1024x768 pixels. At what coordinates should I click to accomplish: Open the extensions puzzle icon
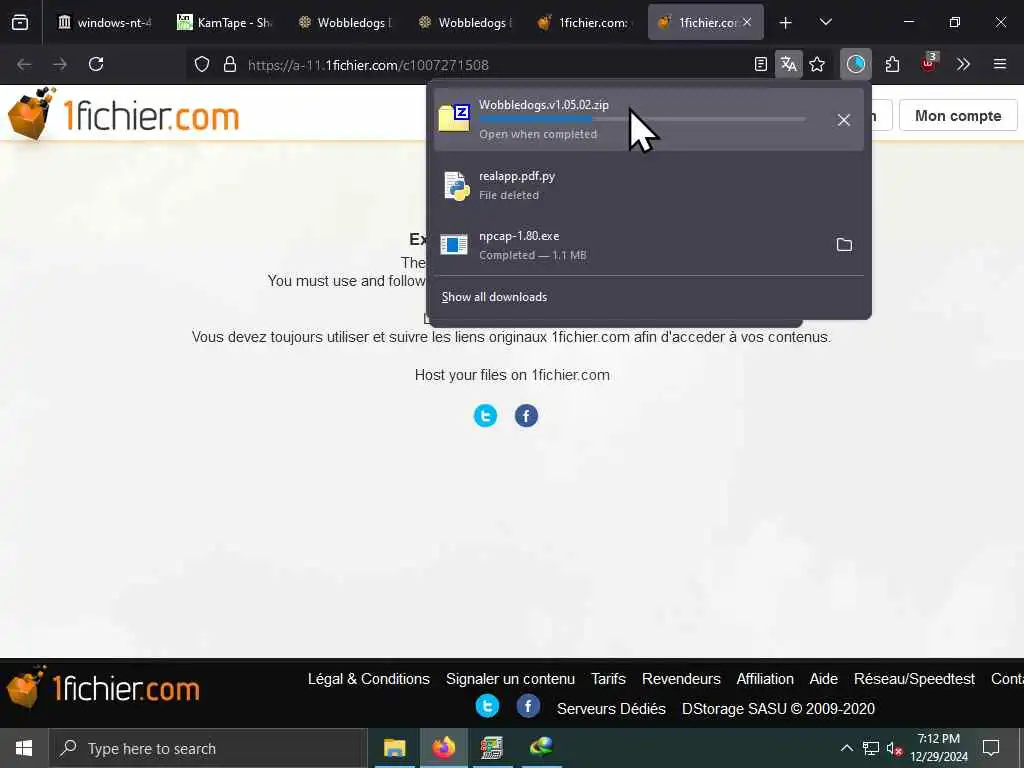pos(893,64)
